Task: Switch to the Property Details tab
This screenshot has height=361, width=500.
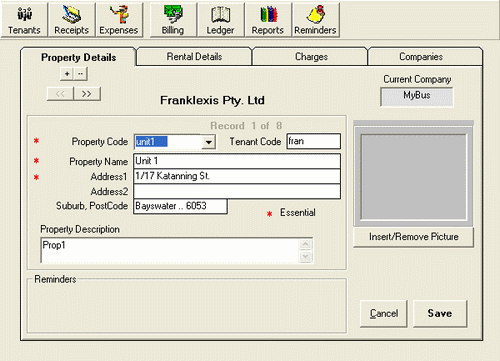Action: click(x=78, y=57)
